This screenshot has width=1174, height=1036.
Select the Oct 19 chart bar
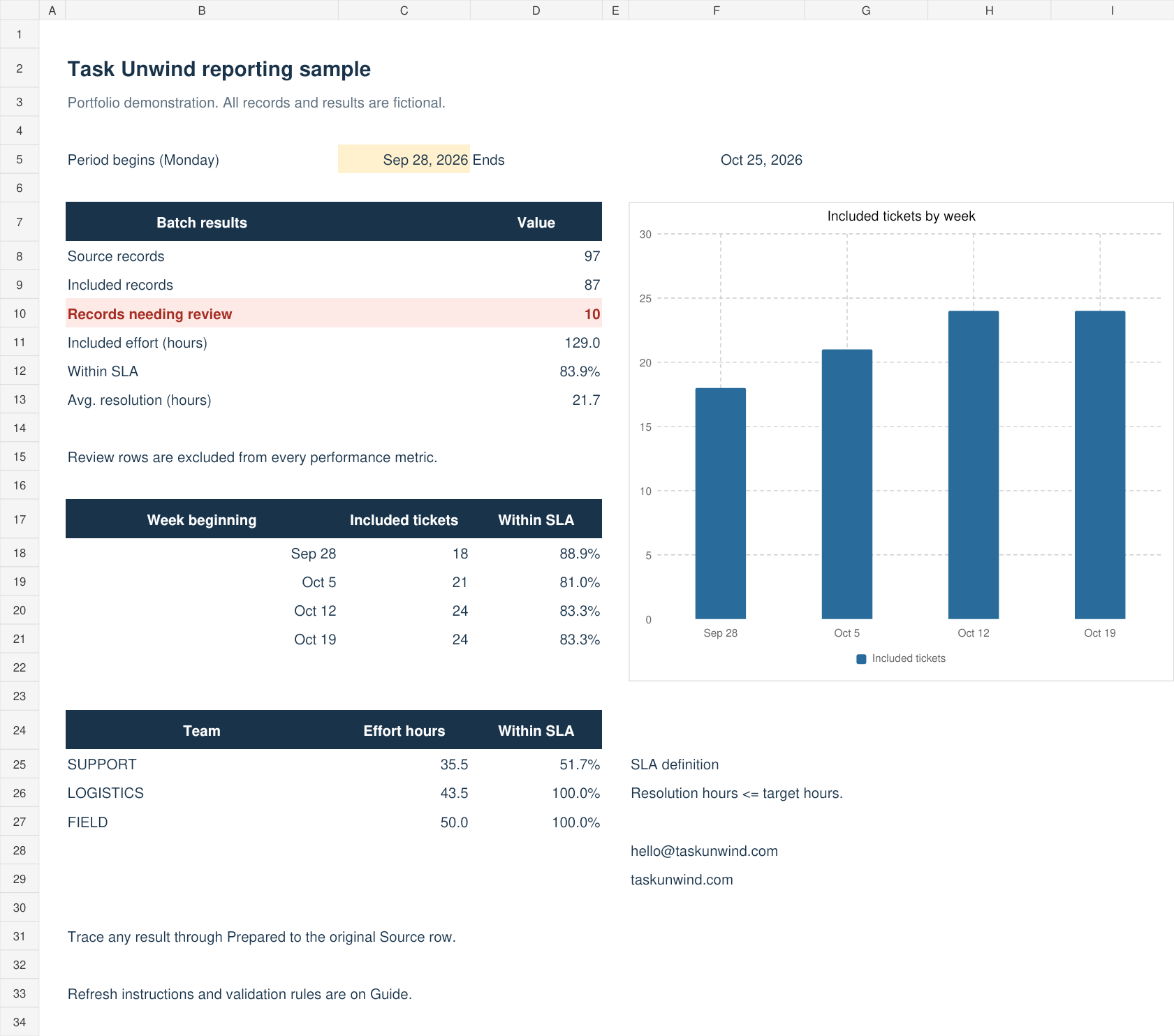[x=1100, y=465]
